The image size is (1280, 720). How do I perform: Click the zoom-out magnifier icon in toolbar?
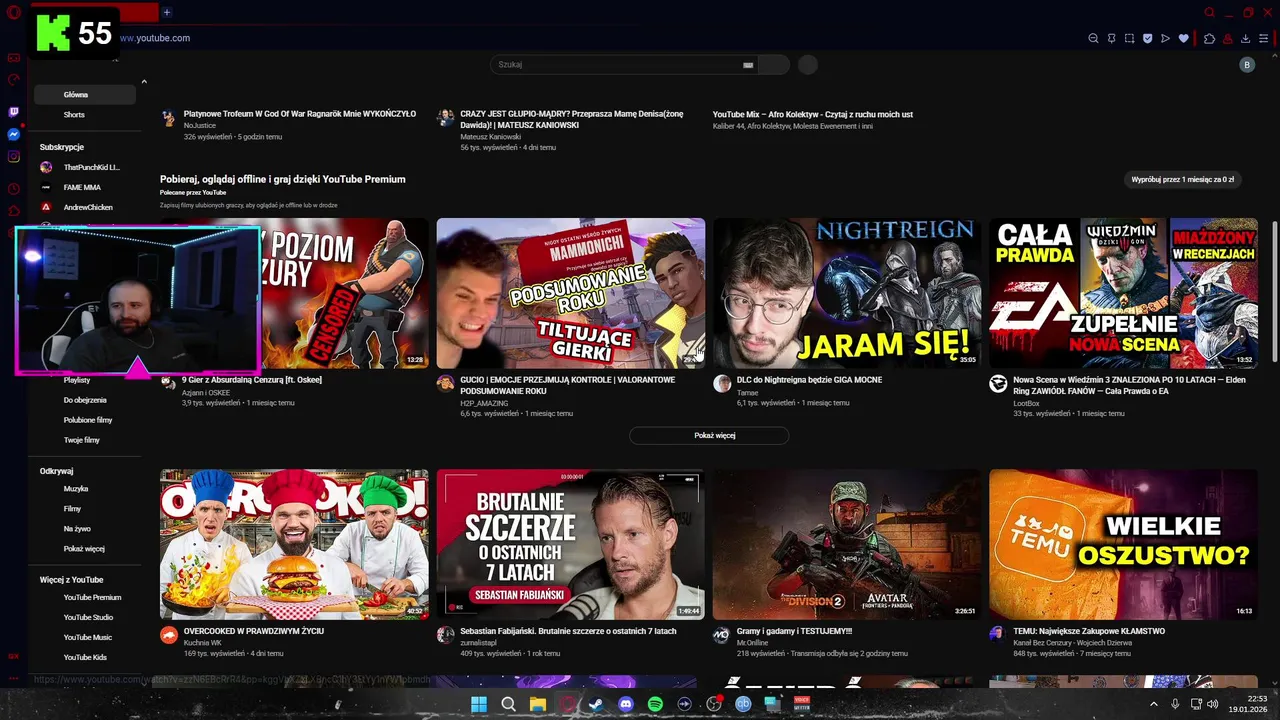pos(1093,38)
